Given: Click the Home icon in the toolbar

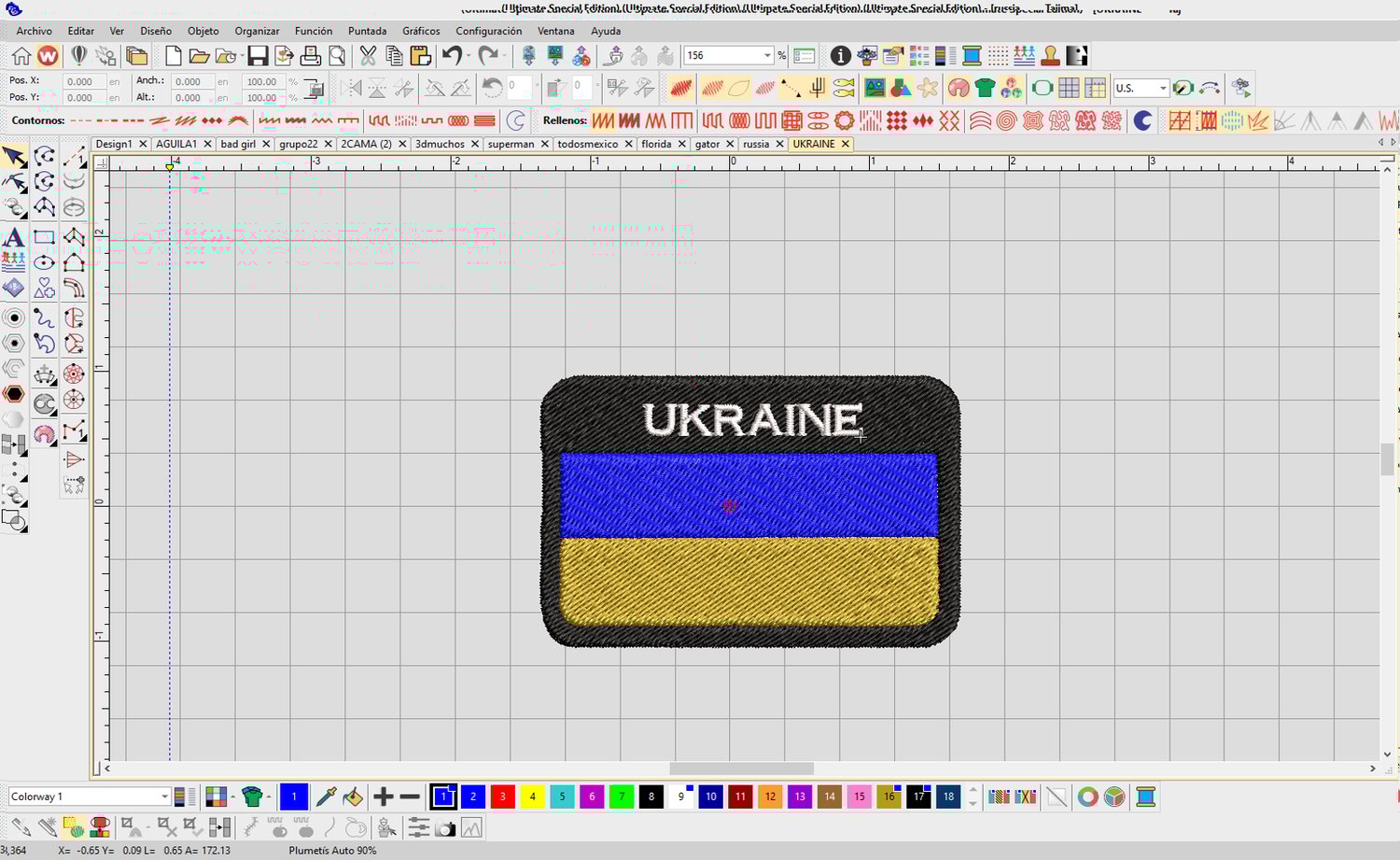Looking at the screenshot, I should coord(21,56).
